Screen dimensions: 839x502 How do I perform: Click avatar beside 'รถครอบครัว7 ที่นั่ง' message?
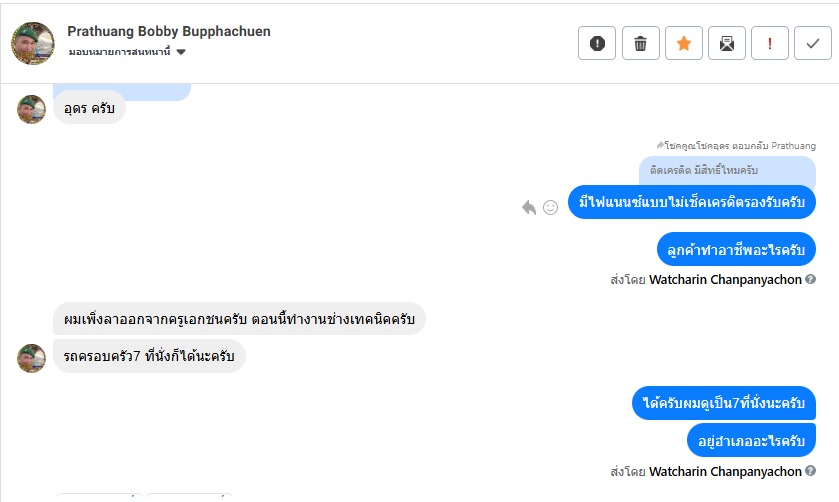[x=32, y=357]
